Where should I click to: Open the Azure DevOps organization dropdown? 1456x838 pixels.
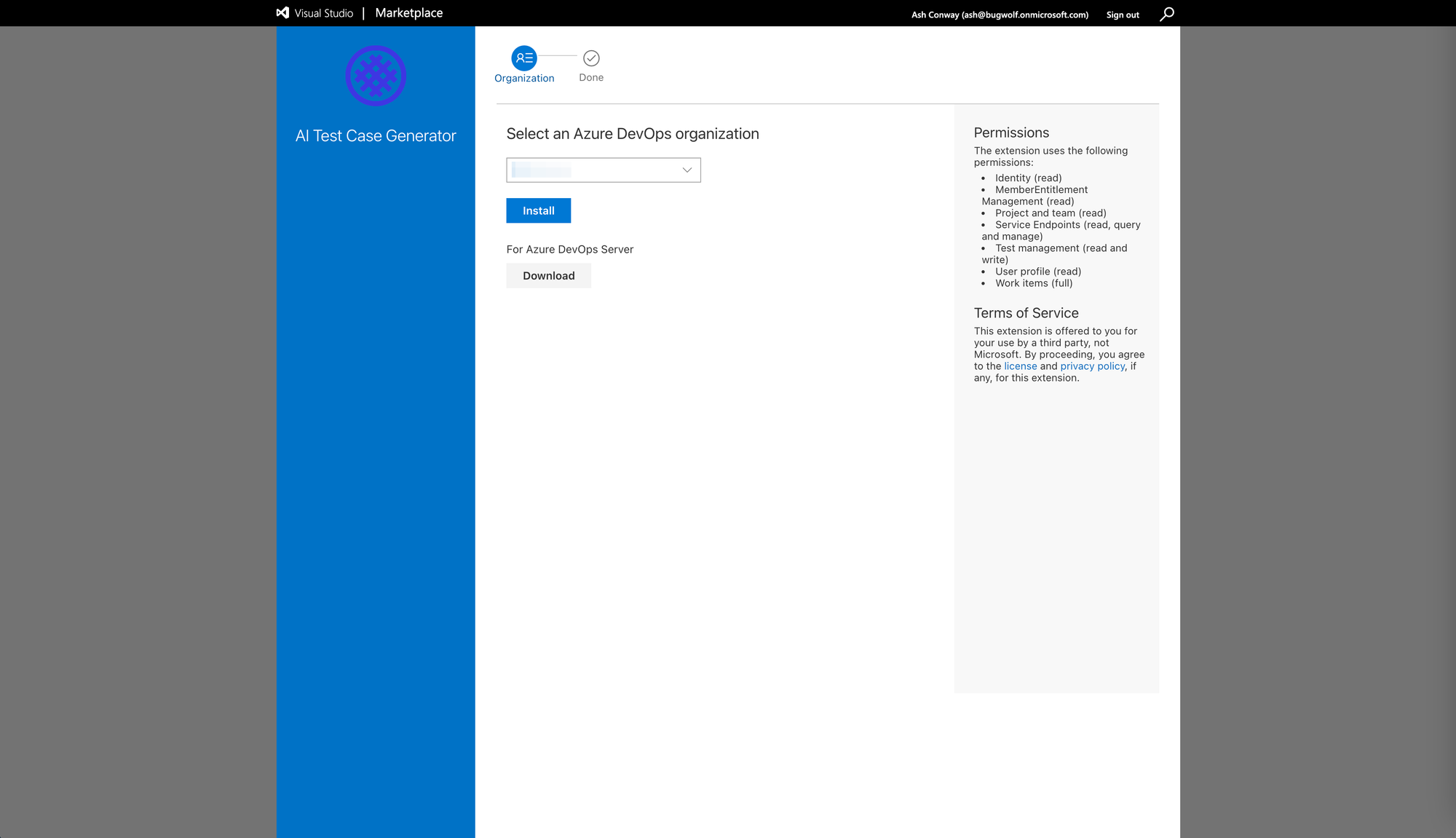point(603,170)
